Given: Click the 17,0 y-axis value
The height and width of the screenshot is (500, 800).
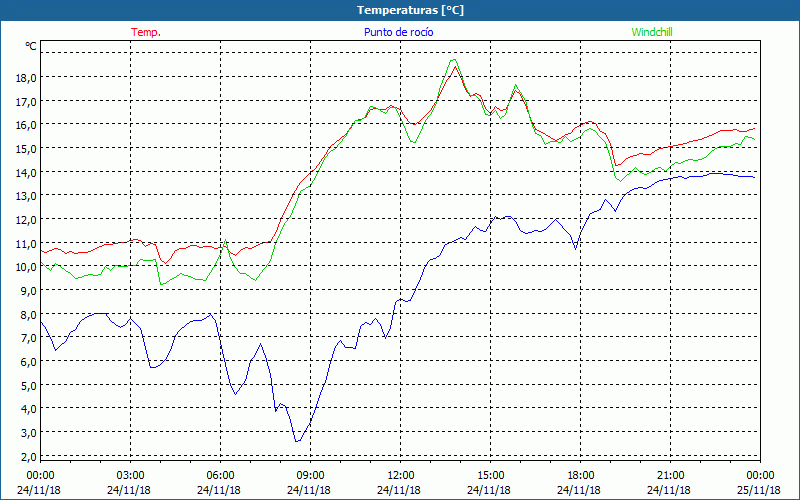Looking at the screenshot, I should [x=27, y=101].
